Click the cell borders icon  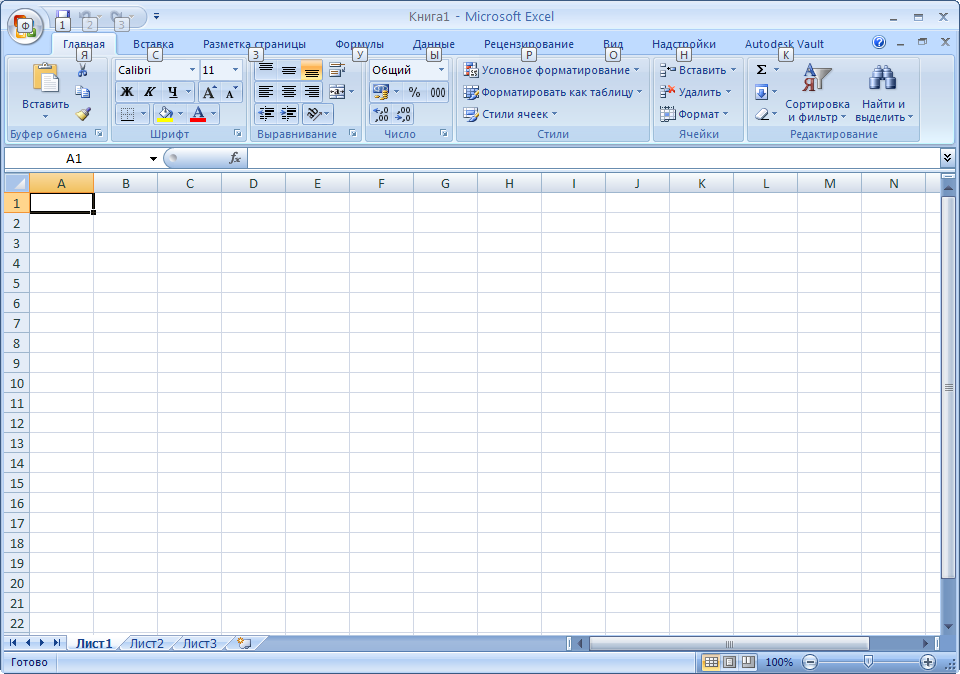pyautogui.click(x=127, y=114)
